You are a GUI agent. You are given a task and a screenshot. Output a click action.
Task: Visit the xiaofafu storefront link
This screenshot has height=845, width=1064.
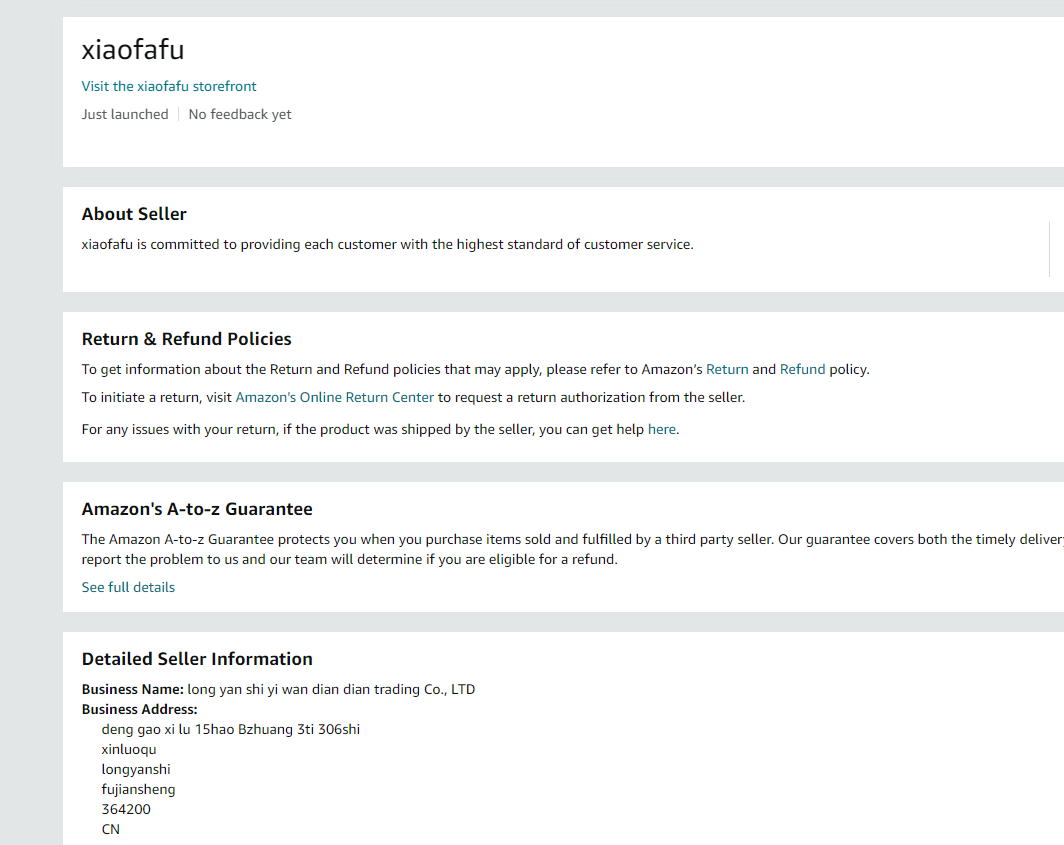click(x=169, y=86)
